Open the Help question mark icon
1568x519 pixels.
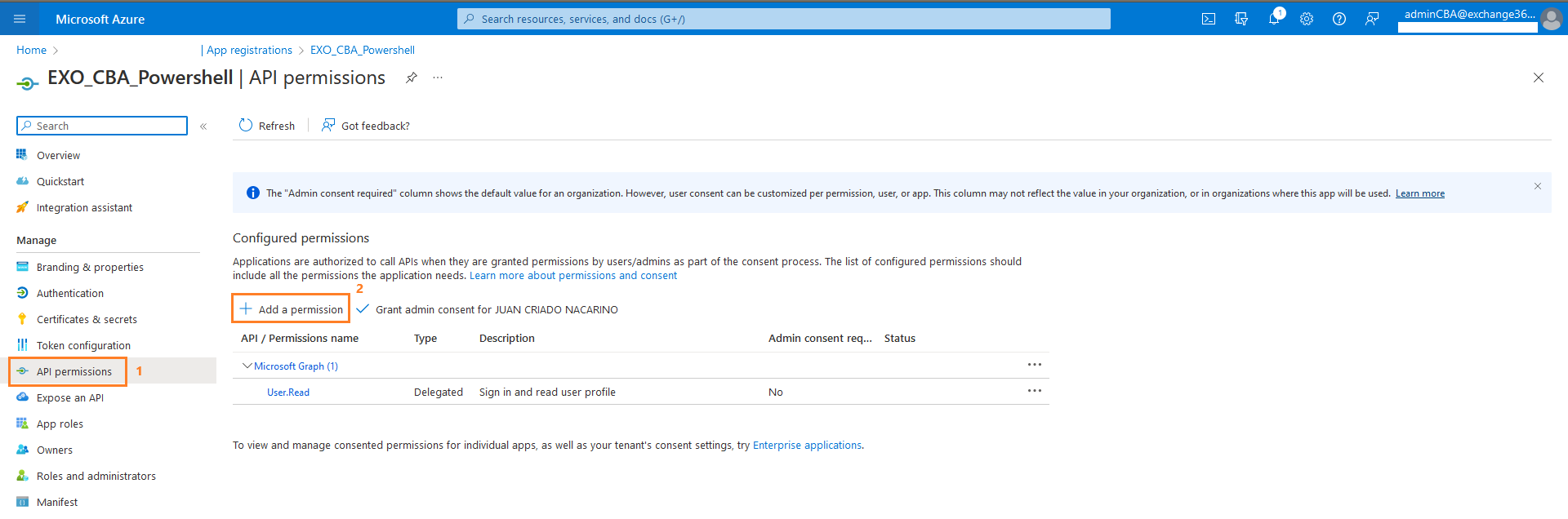pyautogui.click(x=1339, y=19)
